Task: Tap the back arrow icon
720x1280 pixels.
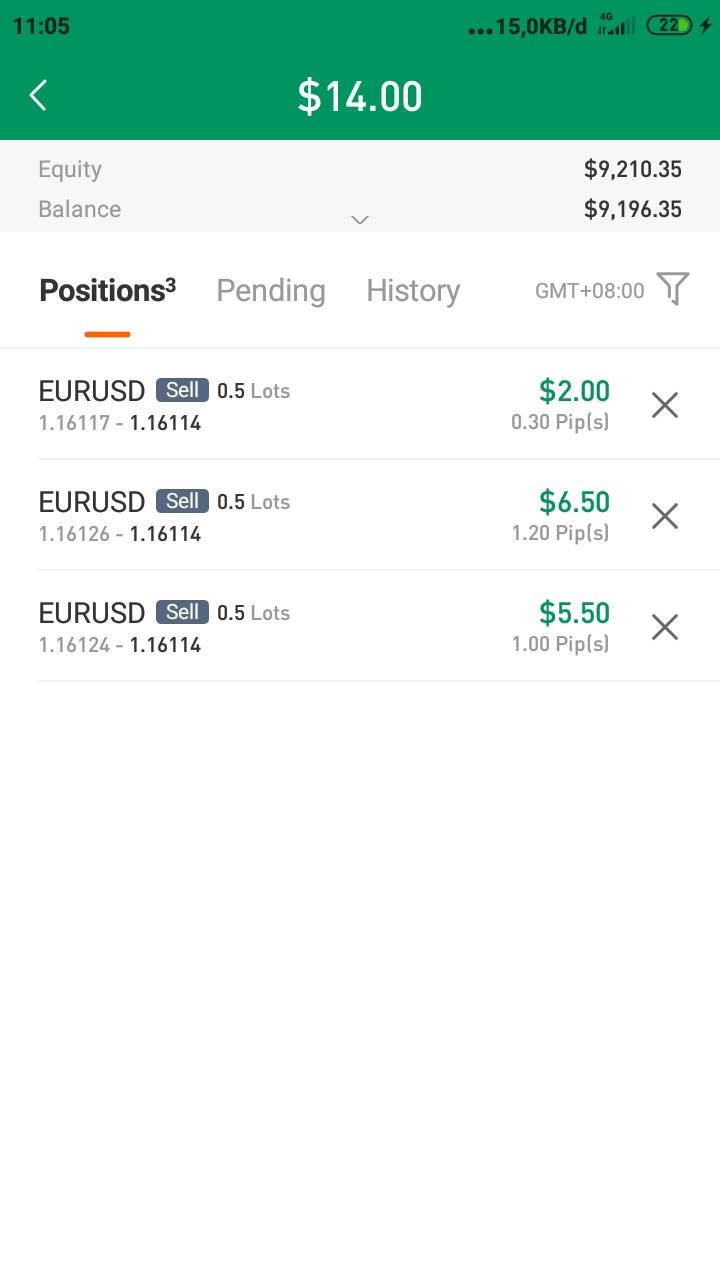Action: 38,96
